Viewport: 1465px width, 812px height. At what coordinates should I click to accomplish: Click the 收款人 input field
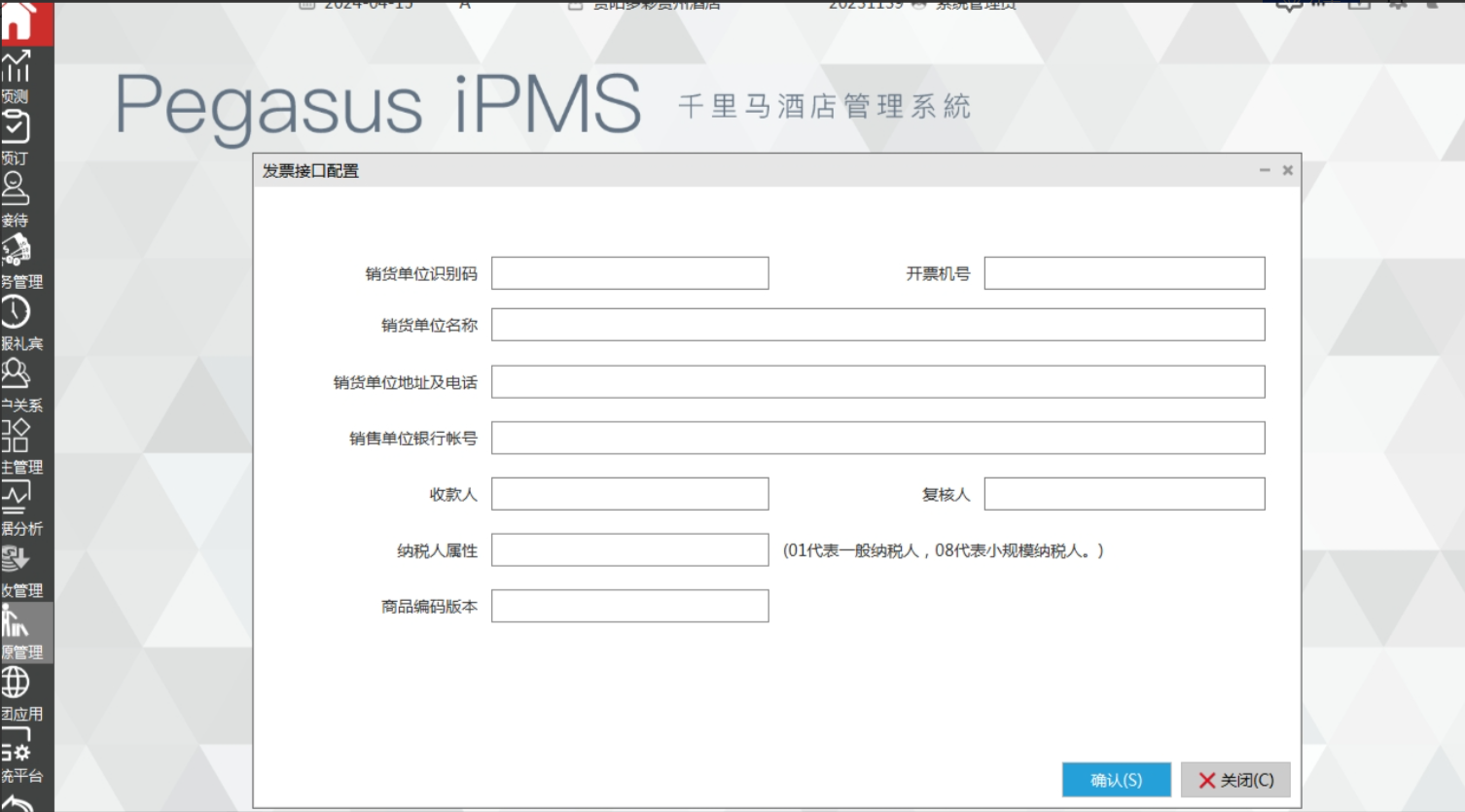click(629, 494)
